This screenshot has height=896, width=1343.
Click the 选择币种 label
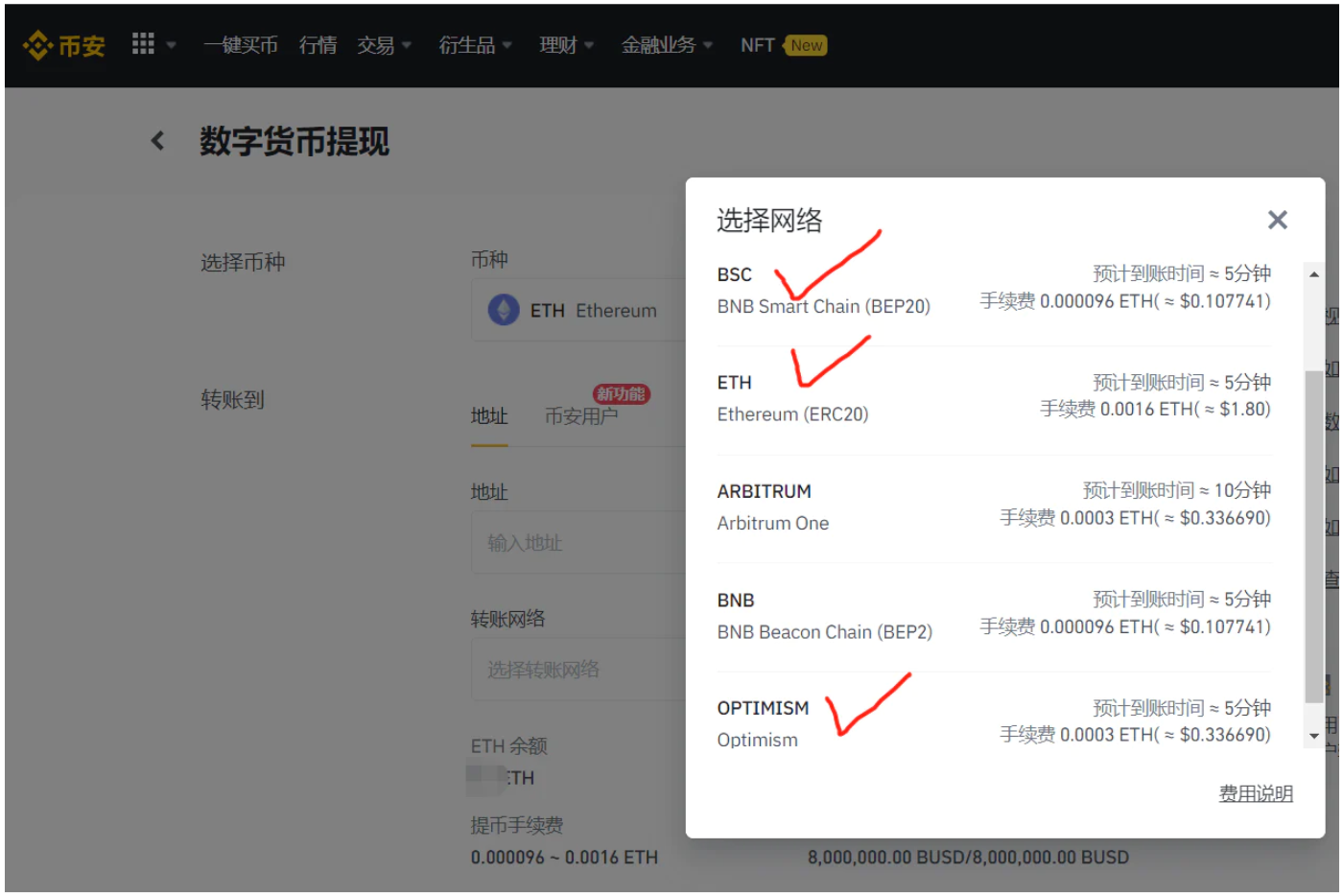tap(243, 262)
